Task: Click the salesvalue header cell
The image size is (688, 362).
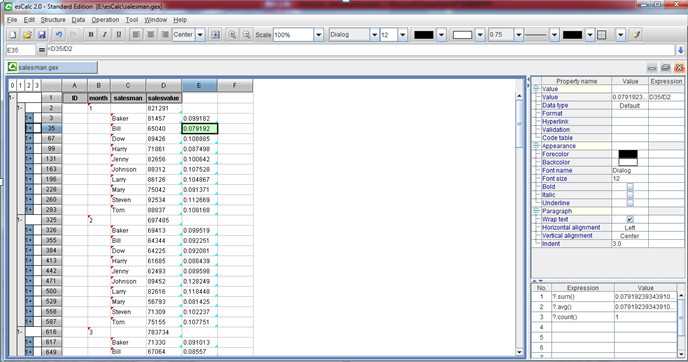Action: 164,98
